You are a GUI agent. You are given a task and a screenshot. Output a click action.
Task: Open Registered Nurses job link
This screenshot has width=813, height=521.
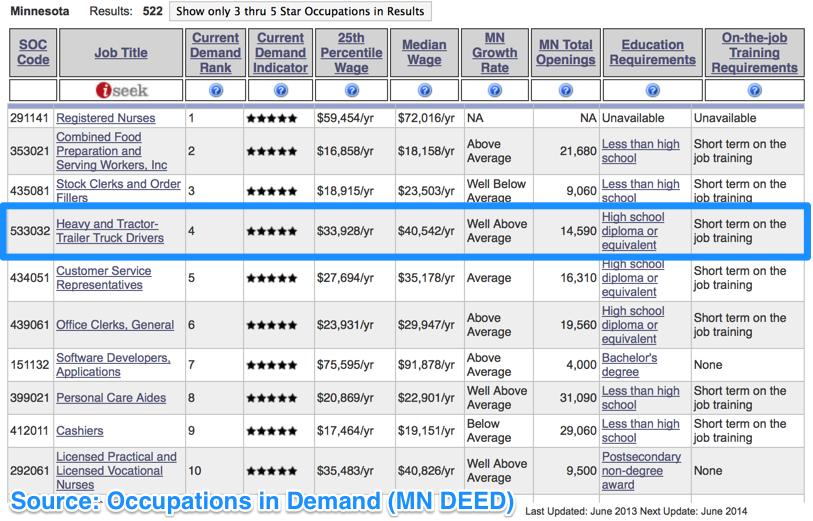pos(106,118)
